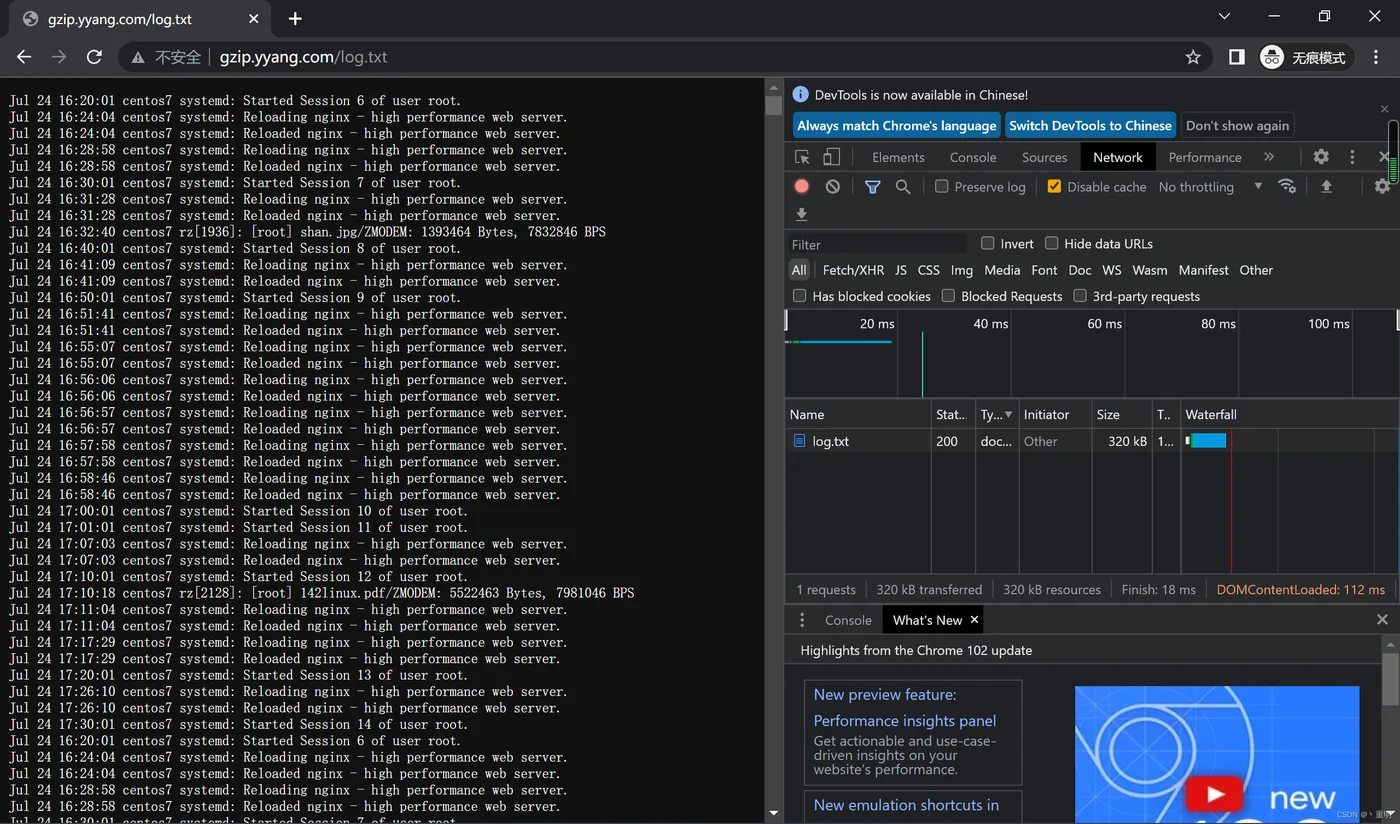This screenshot has height=824, width=1400.
Task: Open the Performance insights panel link
Action: 905,720
